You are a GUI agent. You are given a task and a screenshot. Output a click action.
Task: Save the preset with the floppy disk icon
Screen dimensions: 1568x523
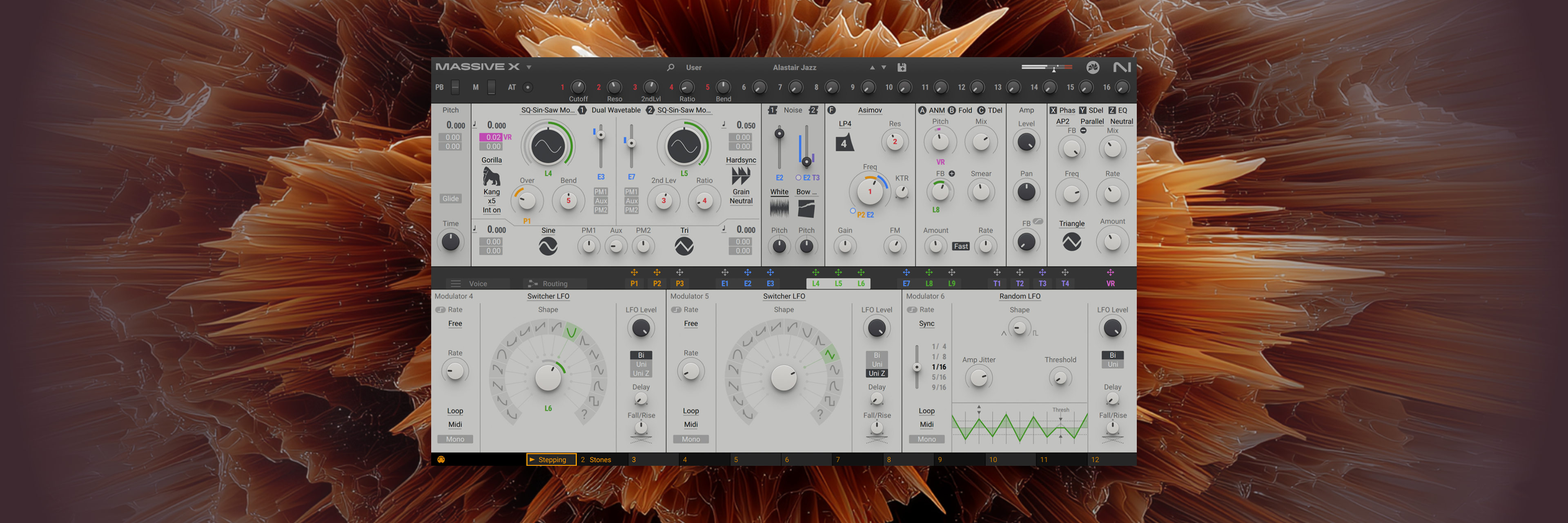pyautogui.click(x=902, y=67)
